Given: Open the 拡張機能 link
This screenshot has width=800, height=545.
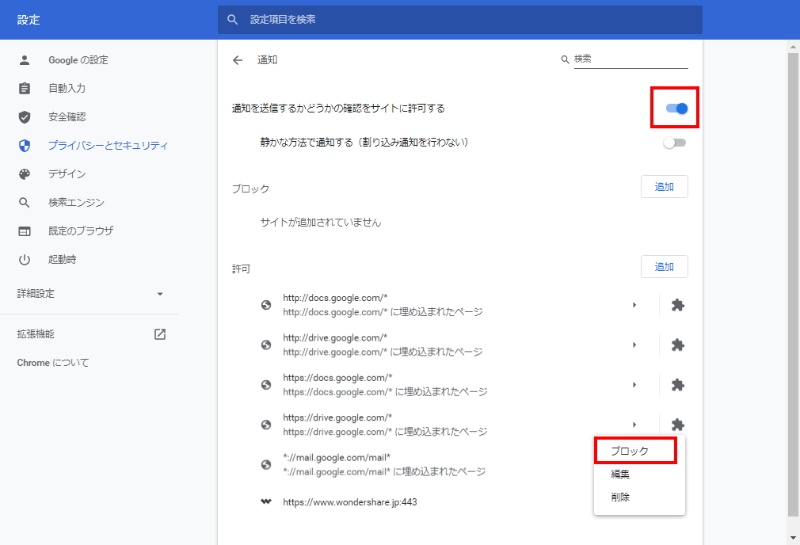Looking at the screenshot, I should coord(36,334).
